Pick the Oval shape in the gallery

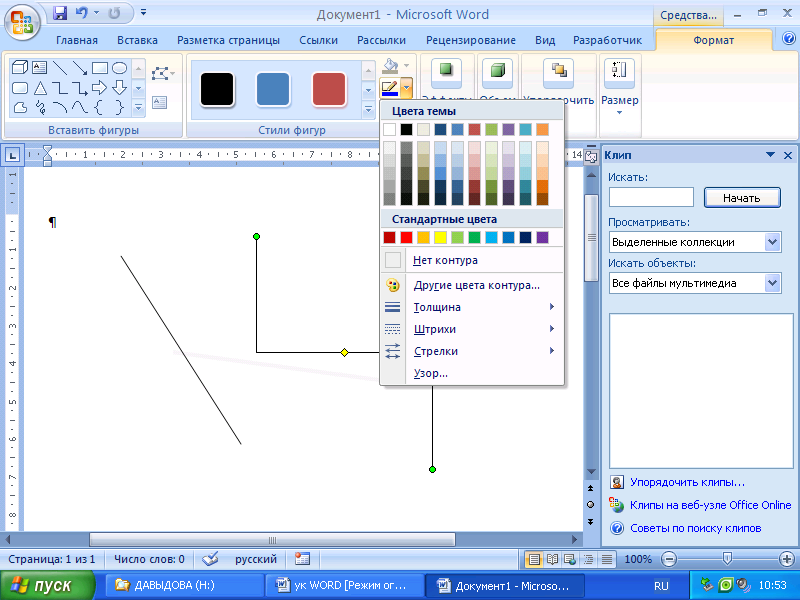[x=119, y=68]
